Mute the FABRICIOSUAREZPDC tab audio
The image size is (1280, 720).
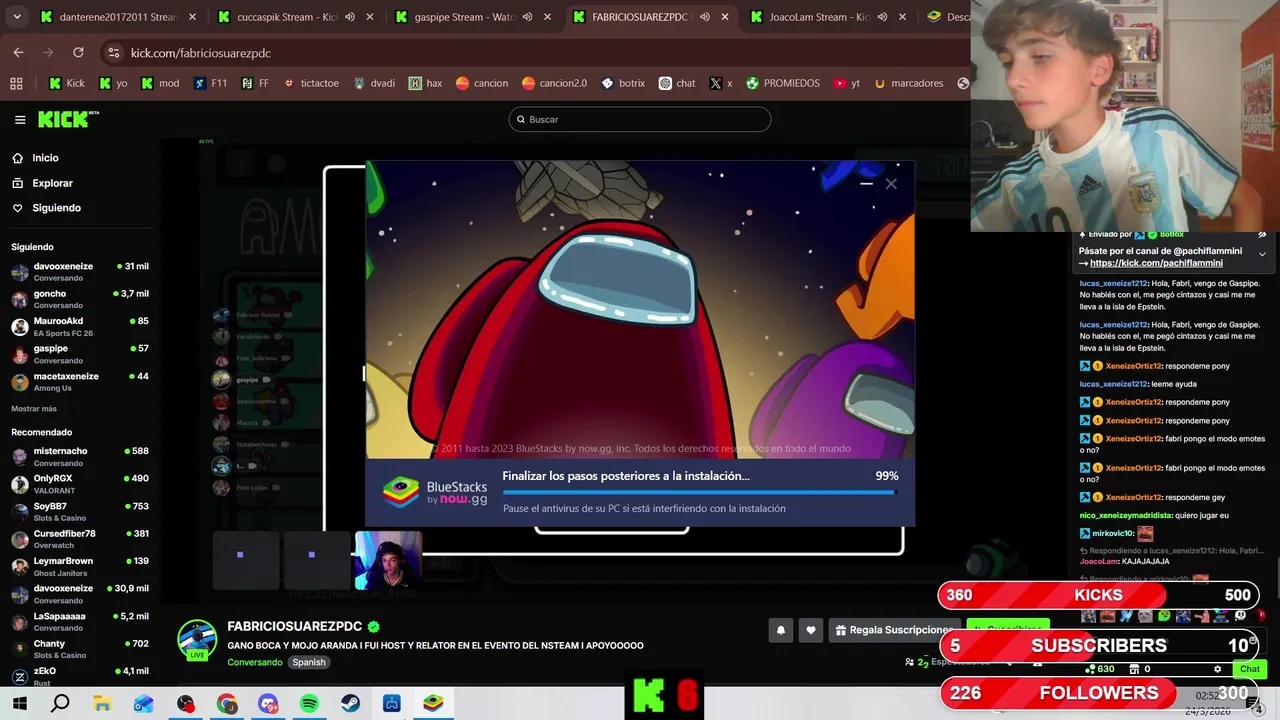point(705,17)
